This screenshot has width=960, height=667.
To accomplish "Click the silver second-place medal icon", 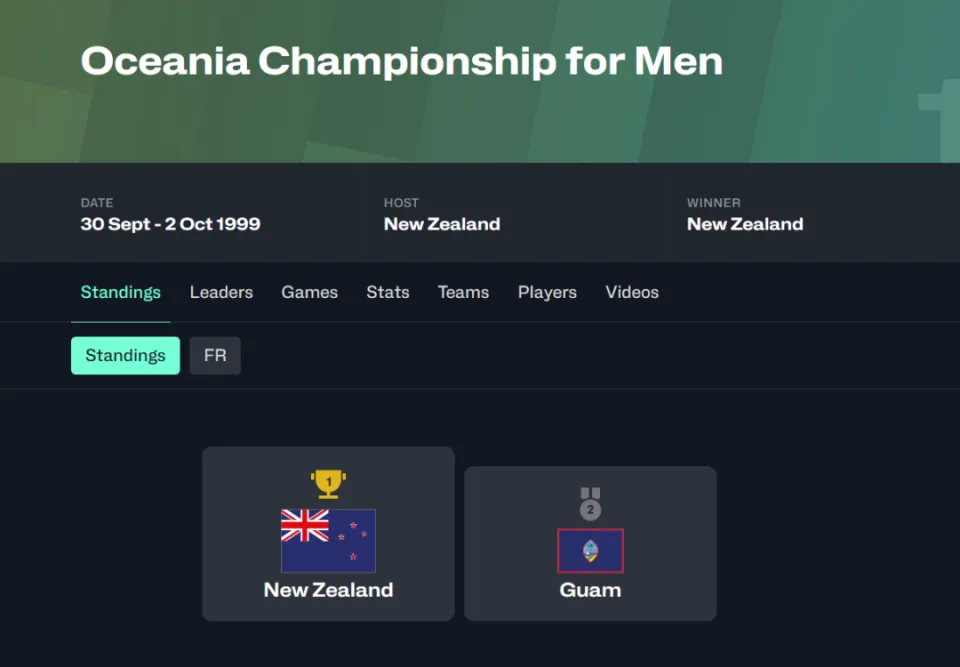I will [x=590, y=503].
